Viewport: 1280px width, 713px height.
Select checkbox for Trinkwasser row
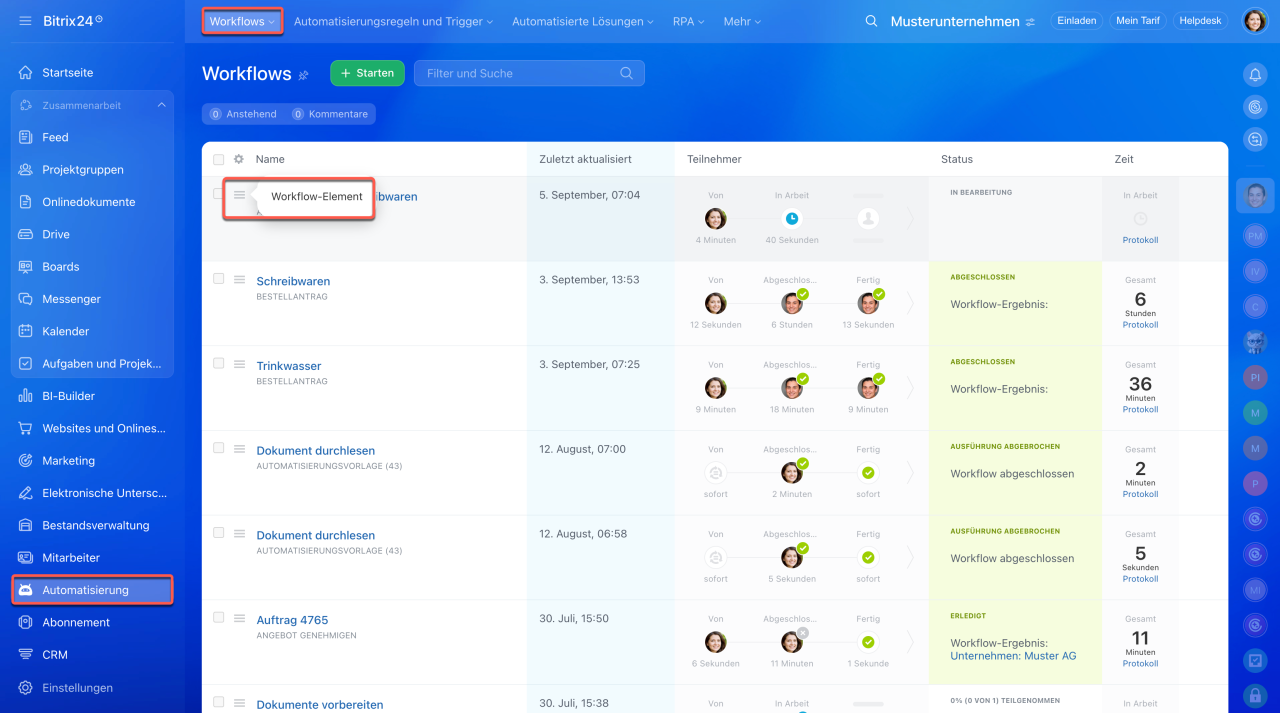point(219,364)
